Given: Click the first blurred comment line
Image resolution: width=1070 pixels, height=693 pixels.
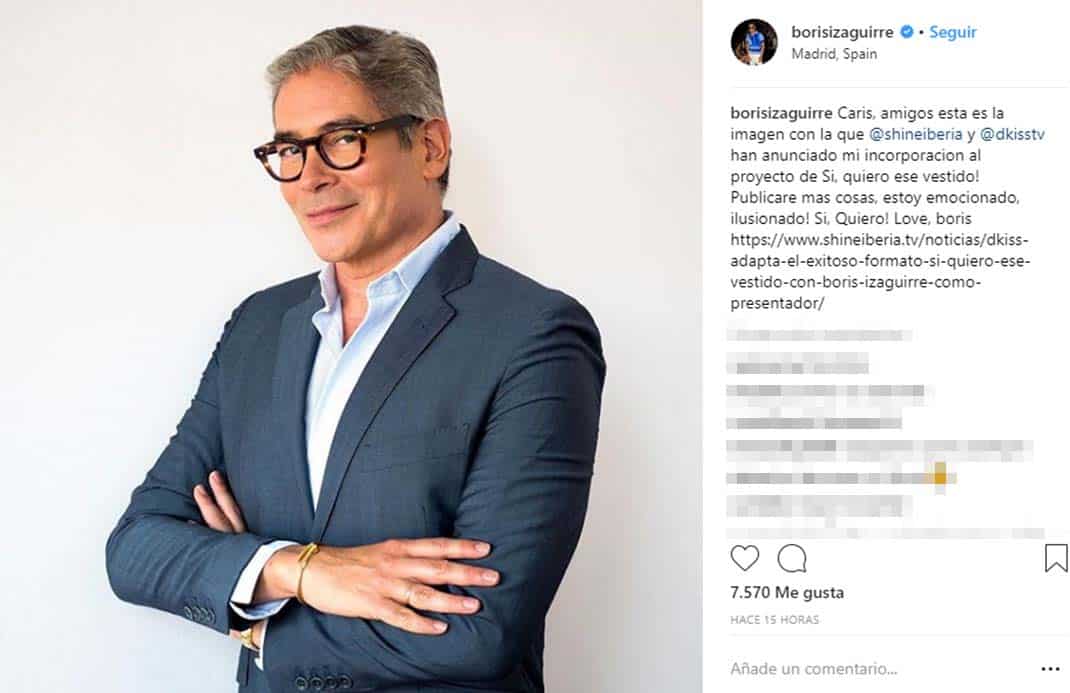Looking at the screenshot, I should (820, 335).
